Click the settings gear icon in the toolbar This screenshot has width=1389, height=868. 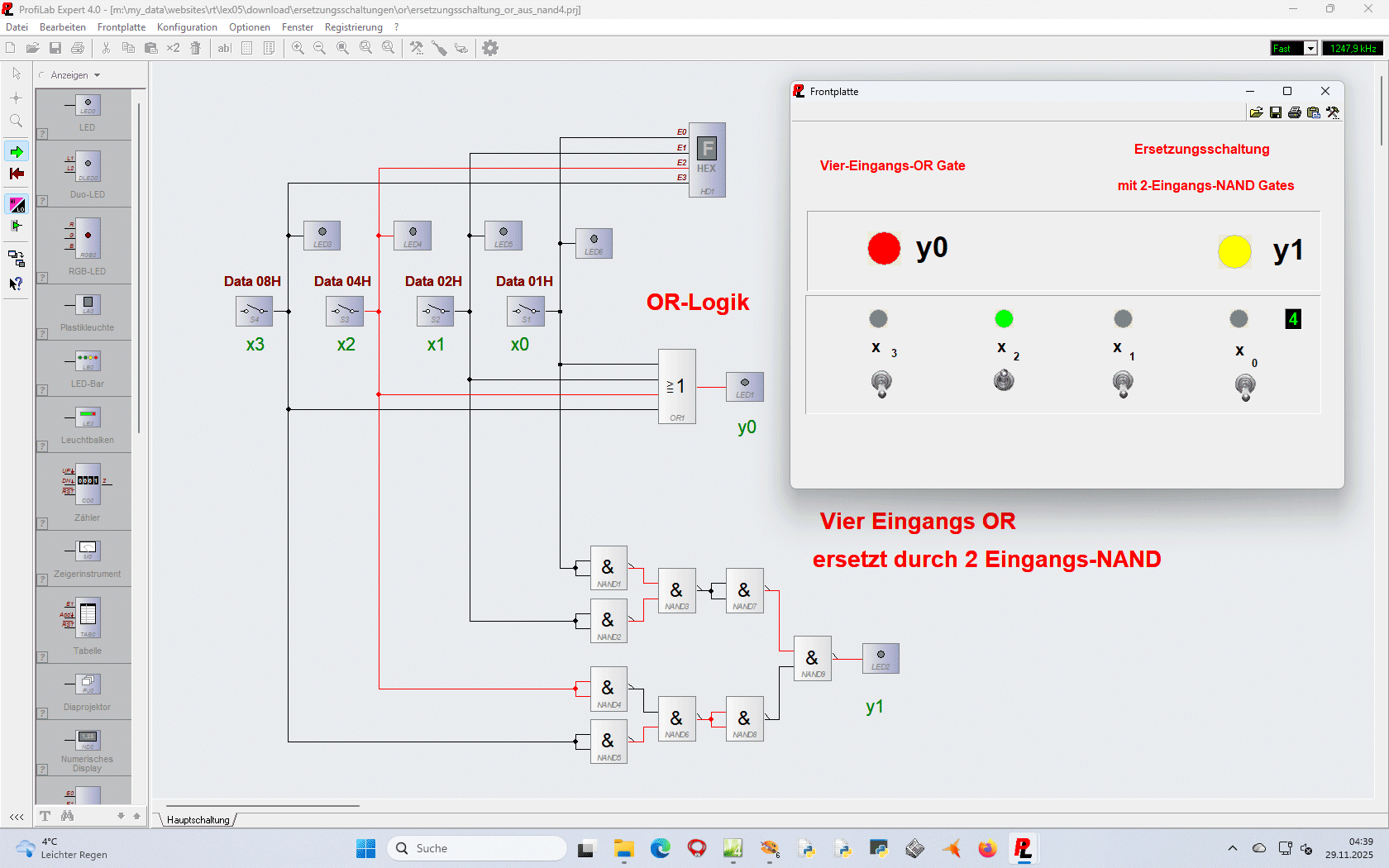pos(490,48)
